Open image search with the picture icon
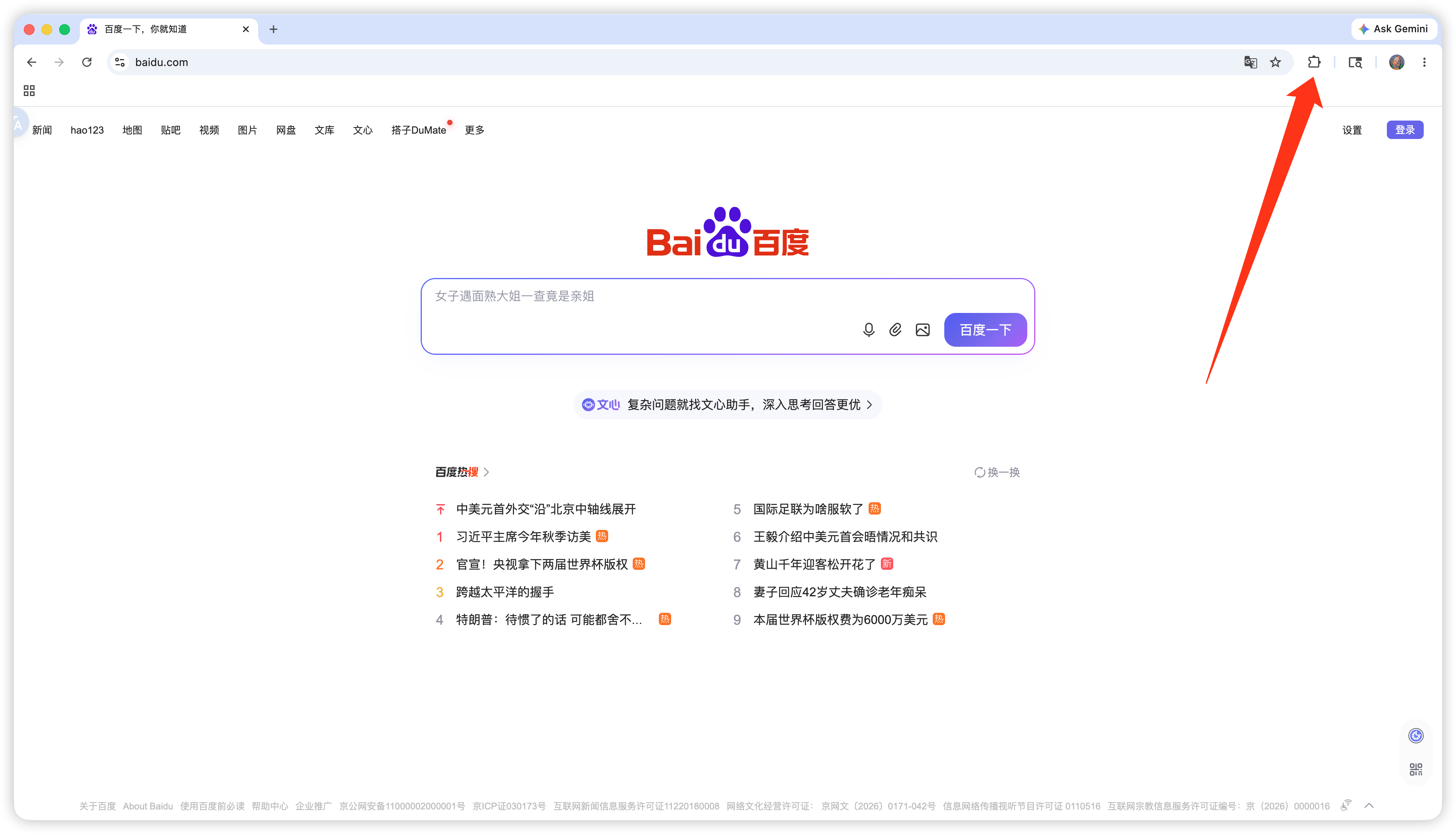The width and height of the screenshot is (1456, 834). [922, 329]
